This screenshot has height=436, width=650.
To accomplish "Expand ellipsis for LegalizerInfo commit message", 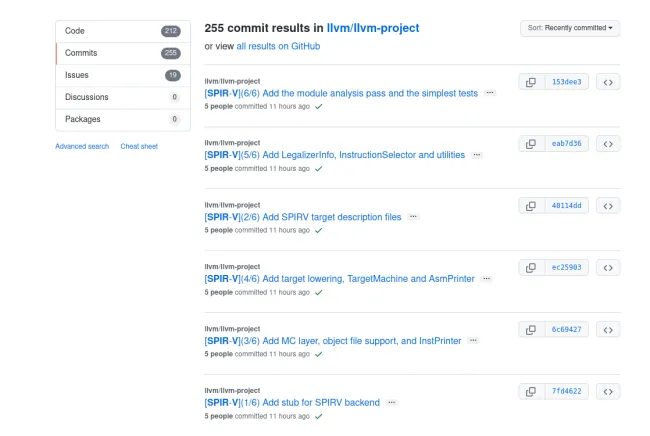I will [x=476, y=155].
